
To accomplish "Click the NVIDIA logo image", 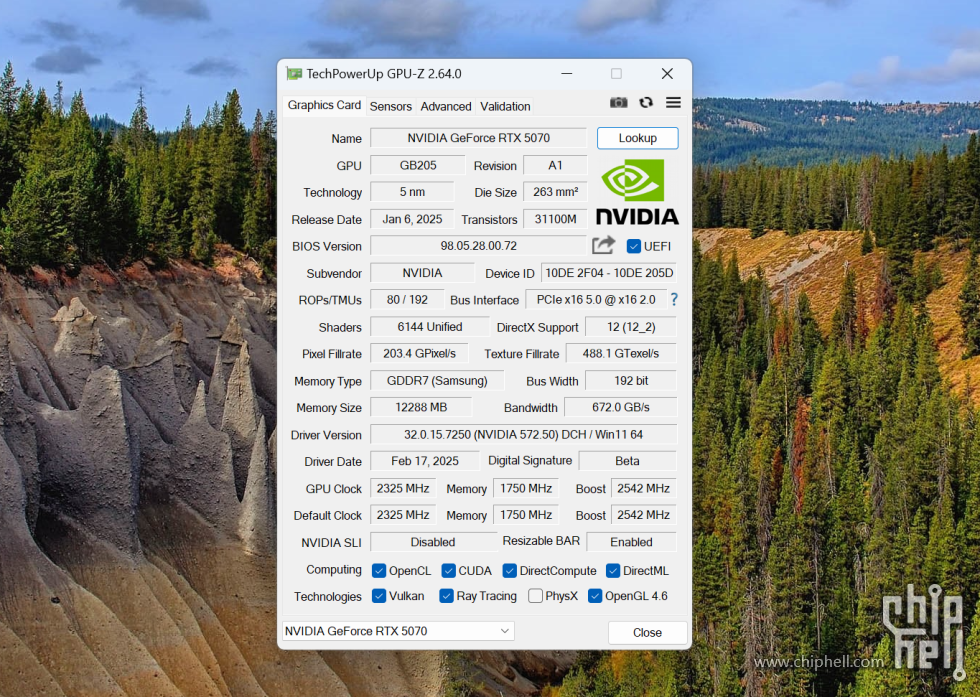I will [637, 192].
